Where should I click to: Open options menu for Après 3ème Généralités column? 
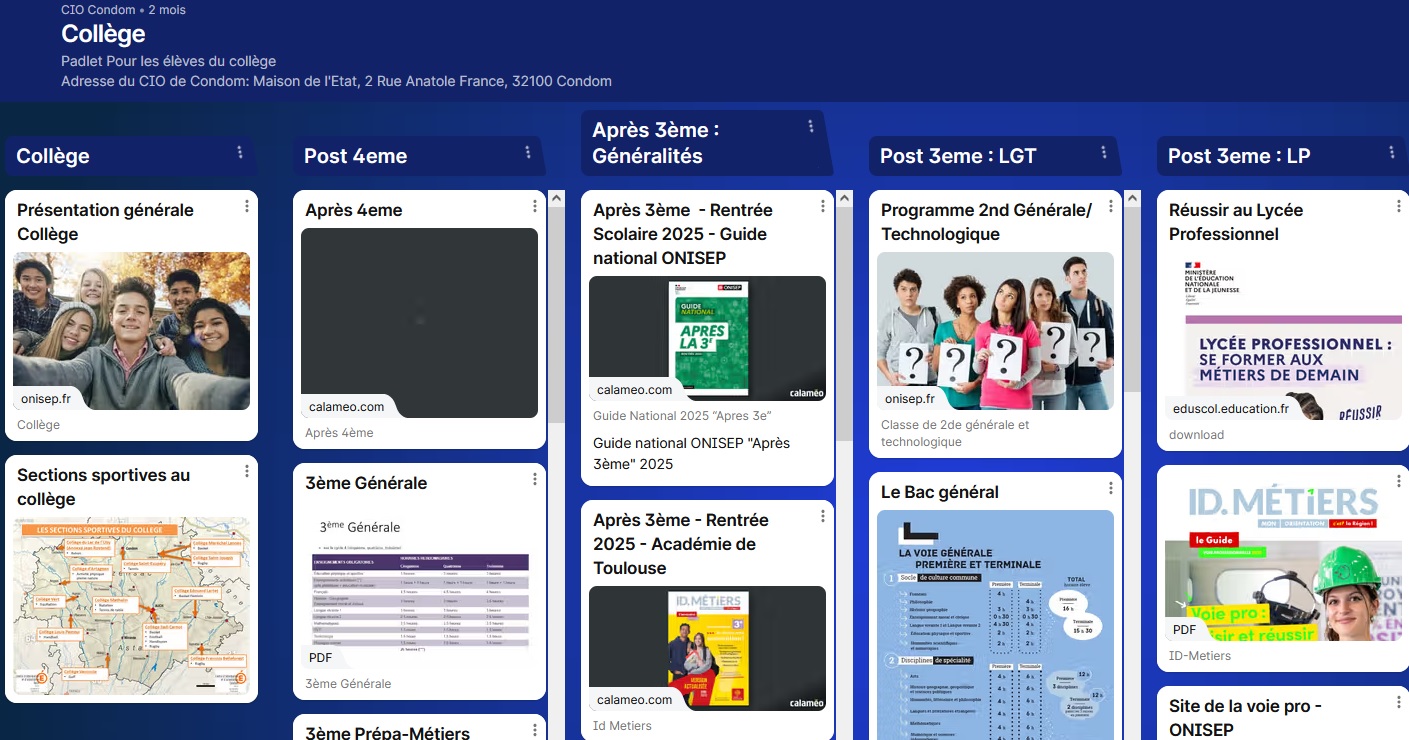click(811, 127)
